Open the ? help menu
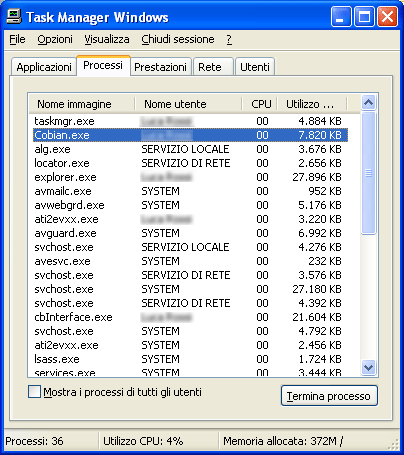Image resolution: width=404 pixels, height=455 pixels. tap(229, 39)
